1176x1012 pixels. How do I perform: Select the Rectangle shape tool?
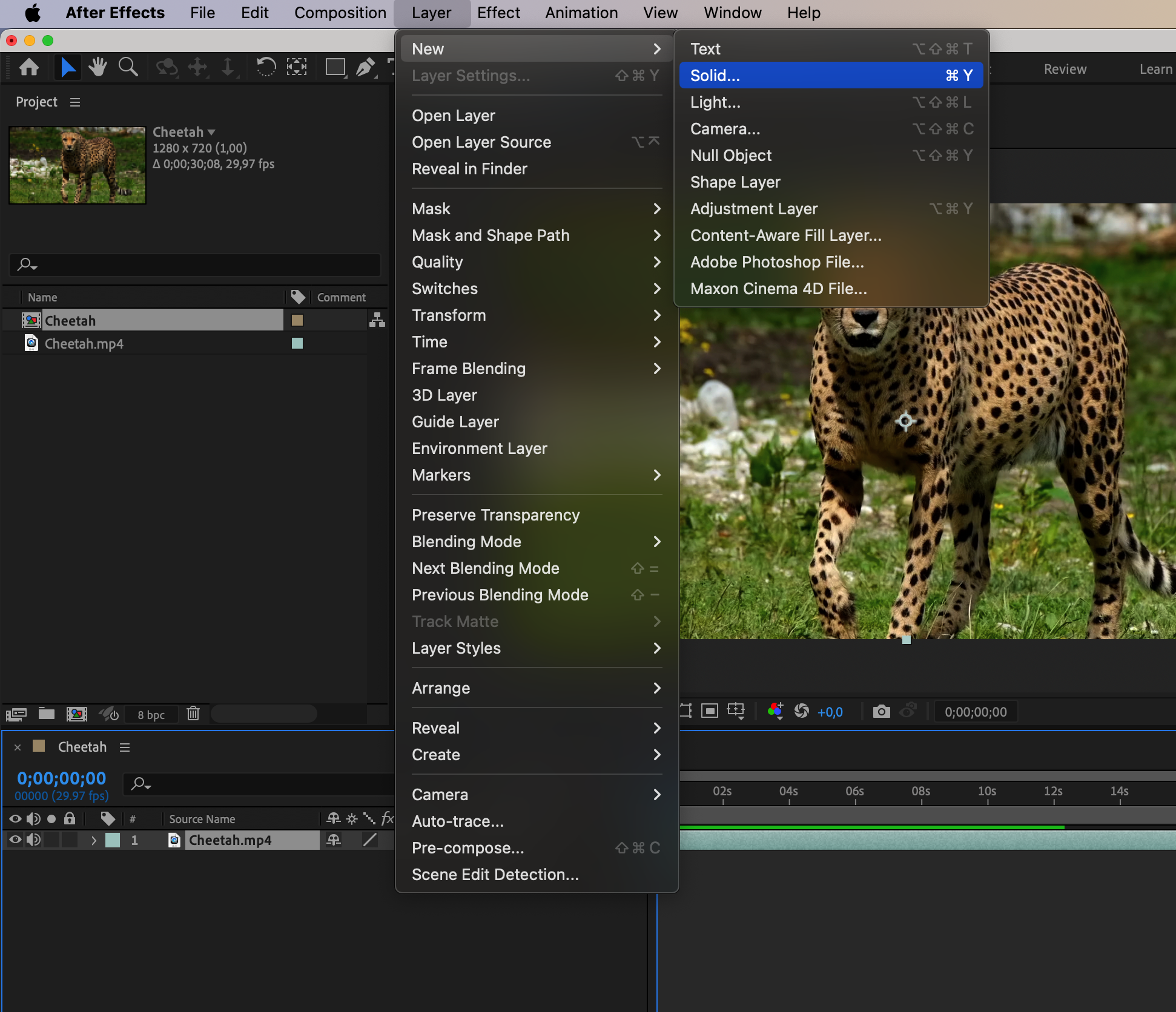(x=335, y=67)
